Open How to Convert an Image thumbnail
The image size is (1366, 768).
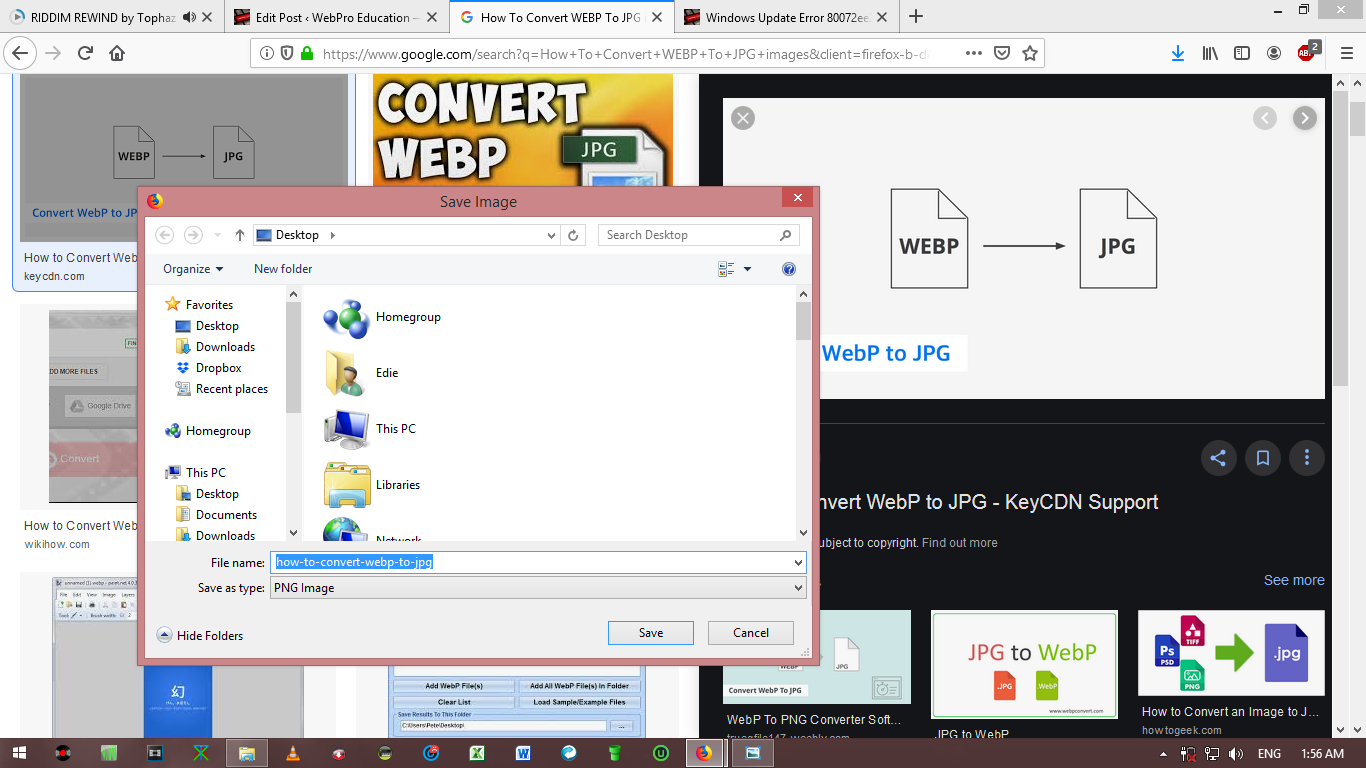[1231, 653]
